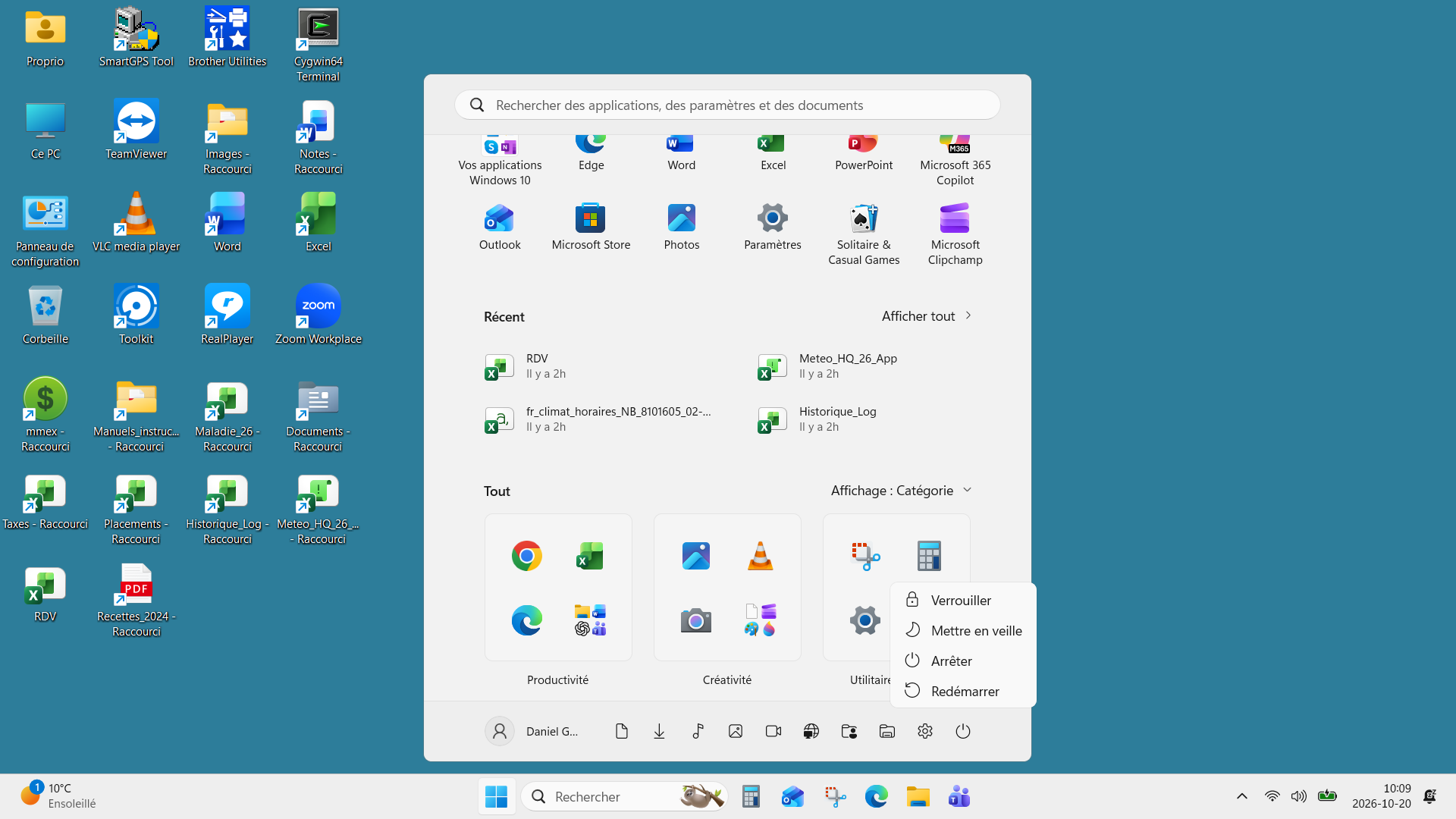This screenshot has height=819, width=1456.
Task: Expand Affichage : Catégorie dropdown
Action: tap(901, 491)
